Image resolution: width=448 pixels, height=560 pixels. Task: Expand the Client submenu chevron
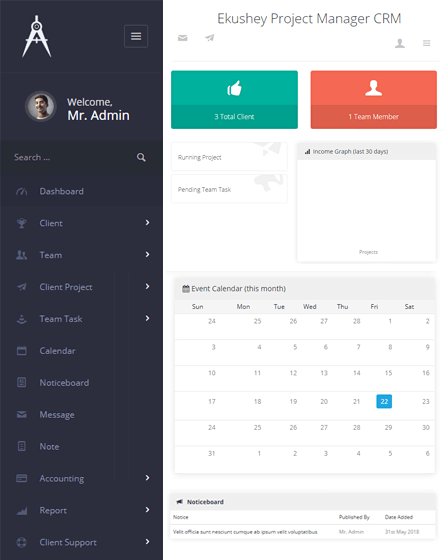point(147,223)
